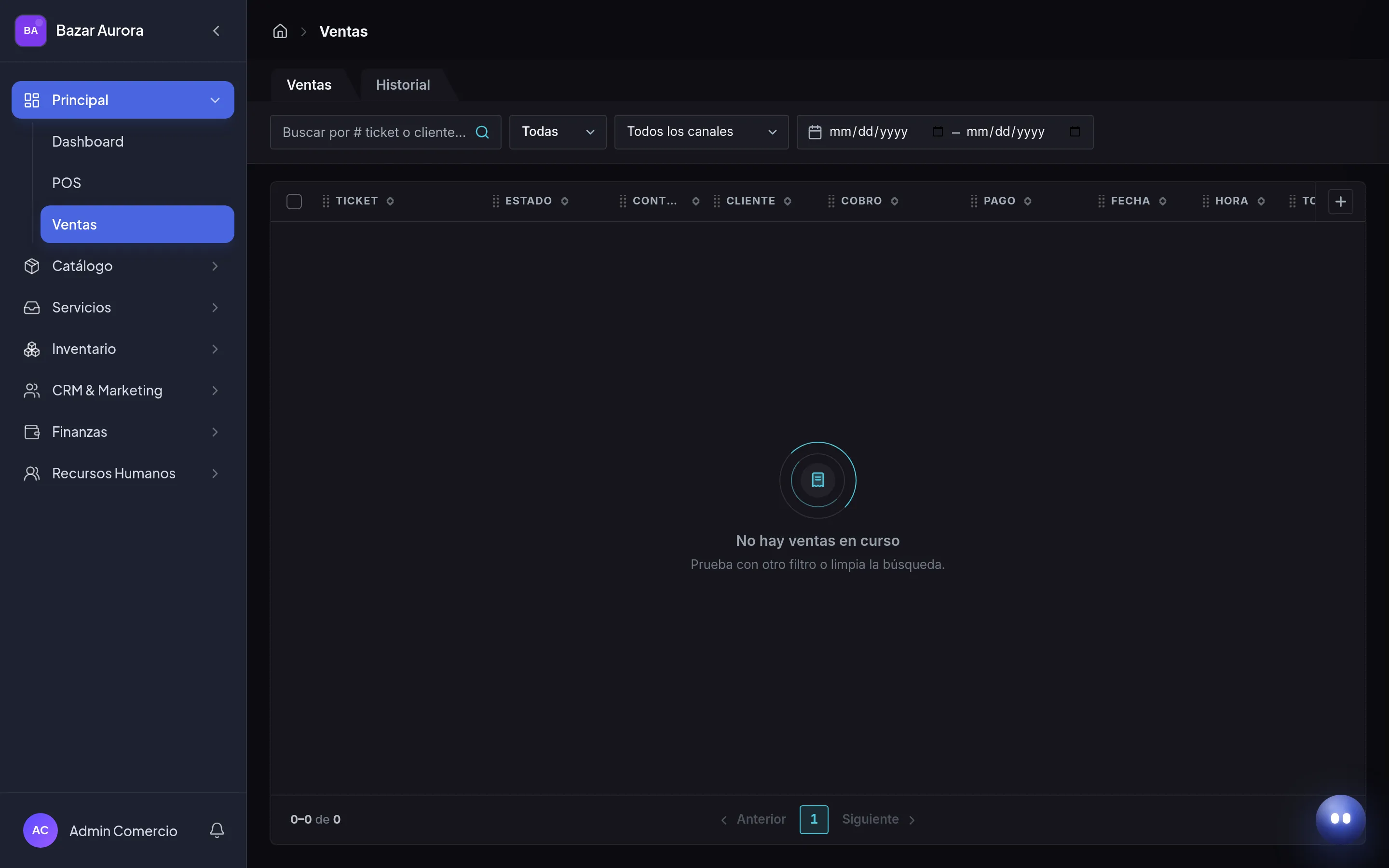Screen dimensions: 1389x868
Task: Click the search magnifier icon
Action: pos(483,132)
